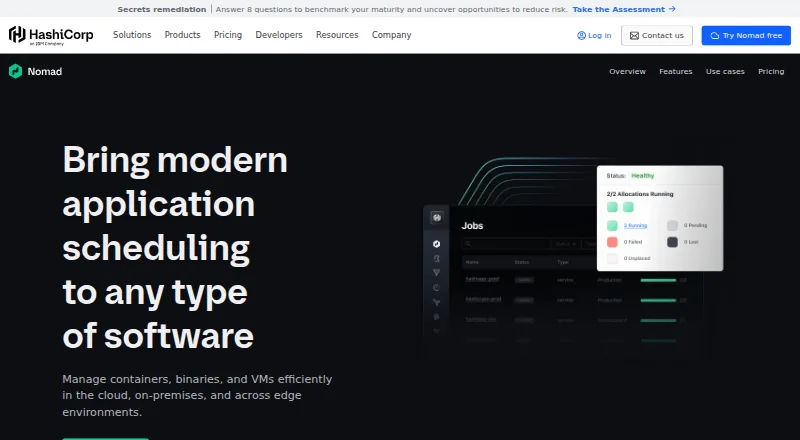Click the Nomad product name text

[45, 71]
